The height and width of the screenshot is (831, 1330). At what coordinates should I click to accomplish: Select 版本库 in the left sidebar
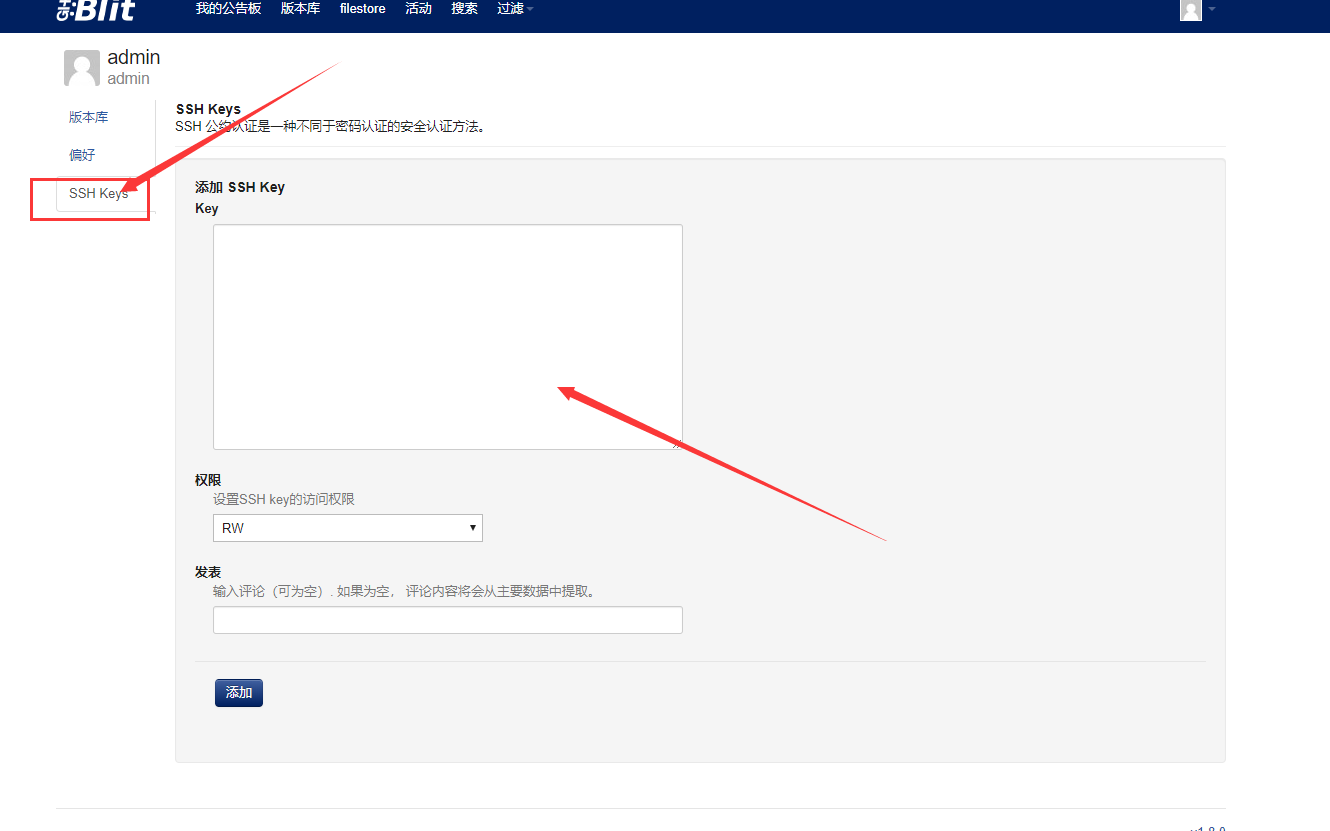click(x=89, y=117)
